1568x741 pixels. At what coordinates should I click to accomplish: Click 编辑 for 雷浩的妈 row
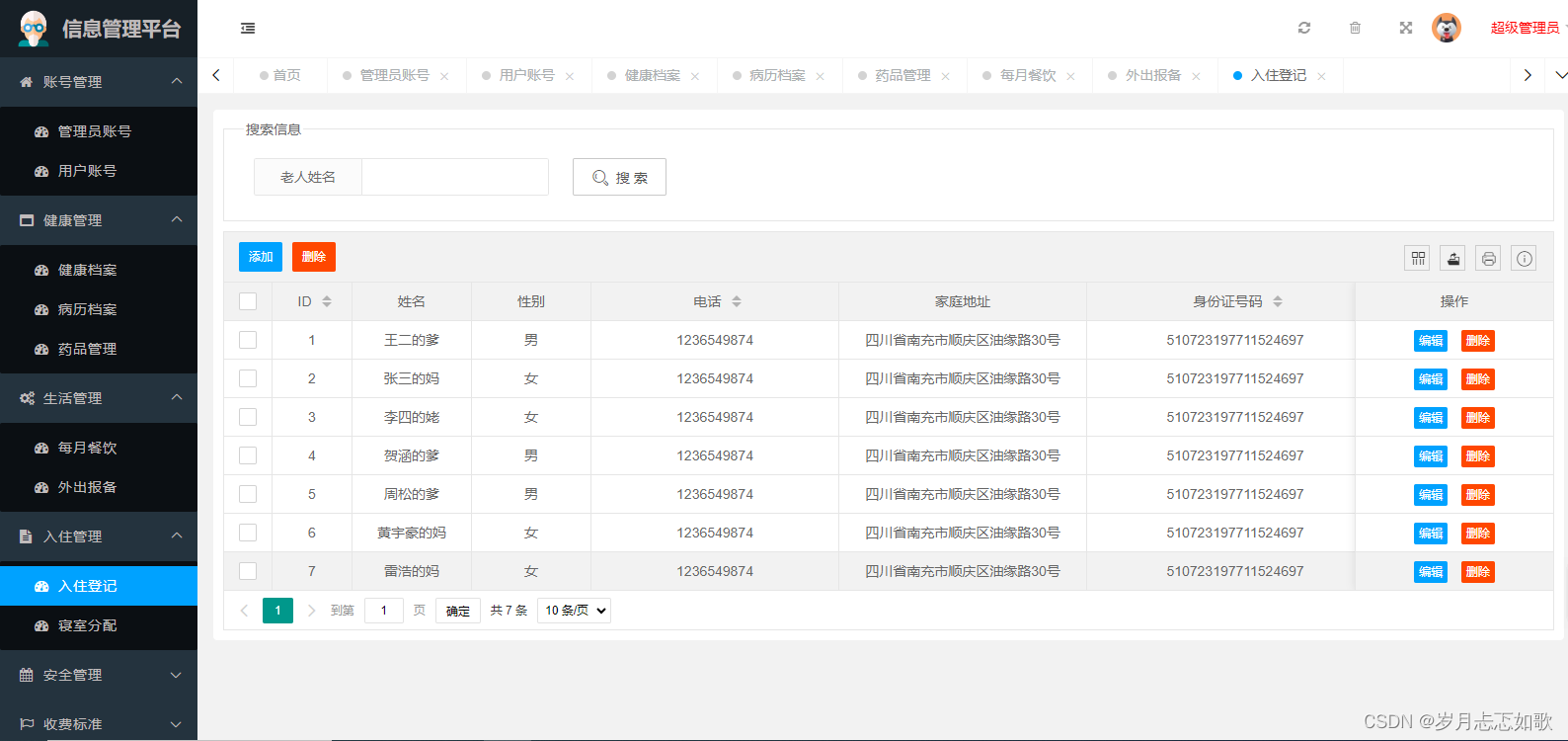tap(1431, 572)
